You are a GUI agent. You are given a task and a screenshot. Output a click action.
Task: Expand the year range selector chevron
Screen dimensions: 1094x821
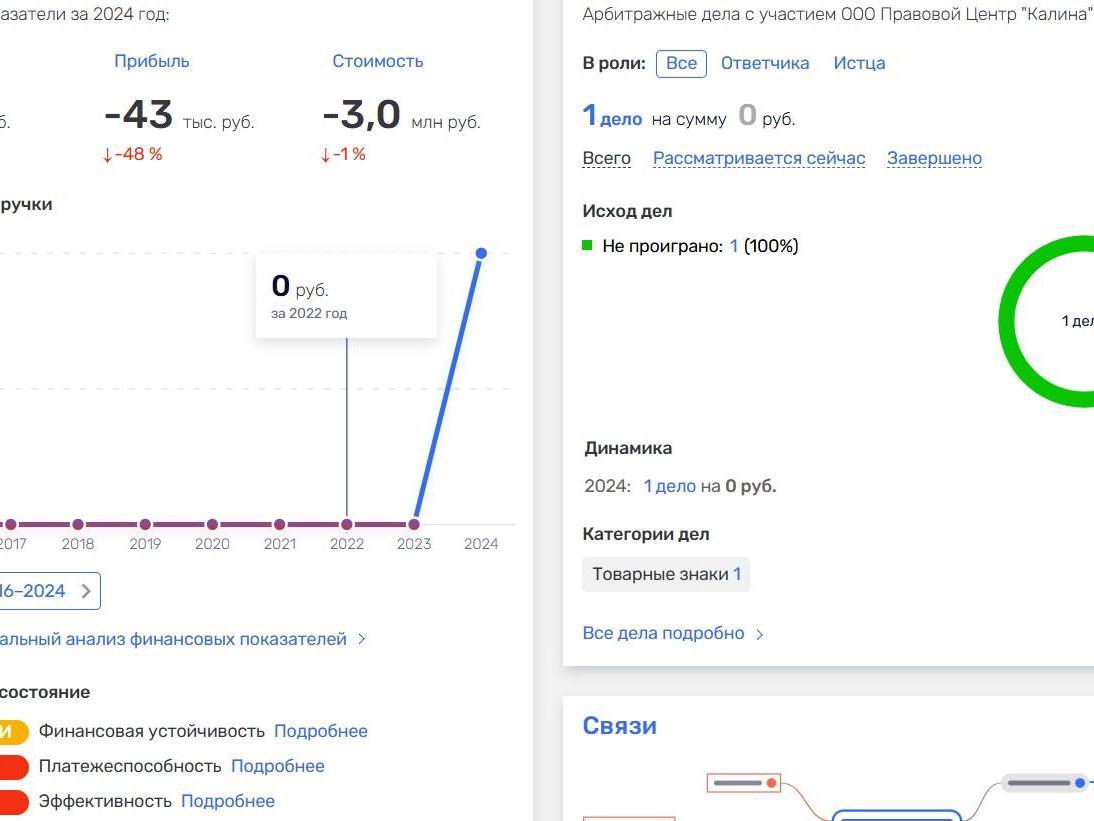point(86,591)
